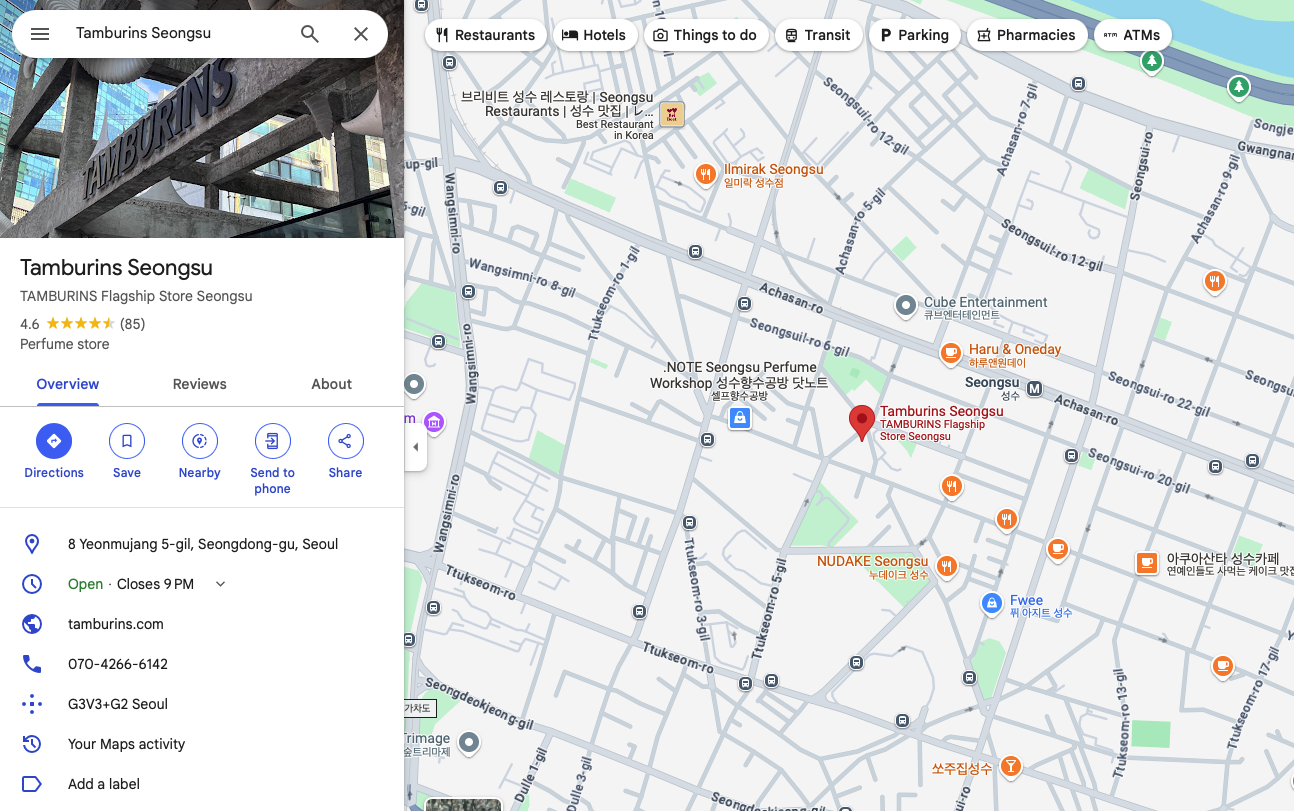Select the Pharmacies chip

tap(1027, 35)
